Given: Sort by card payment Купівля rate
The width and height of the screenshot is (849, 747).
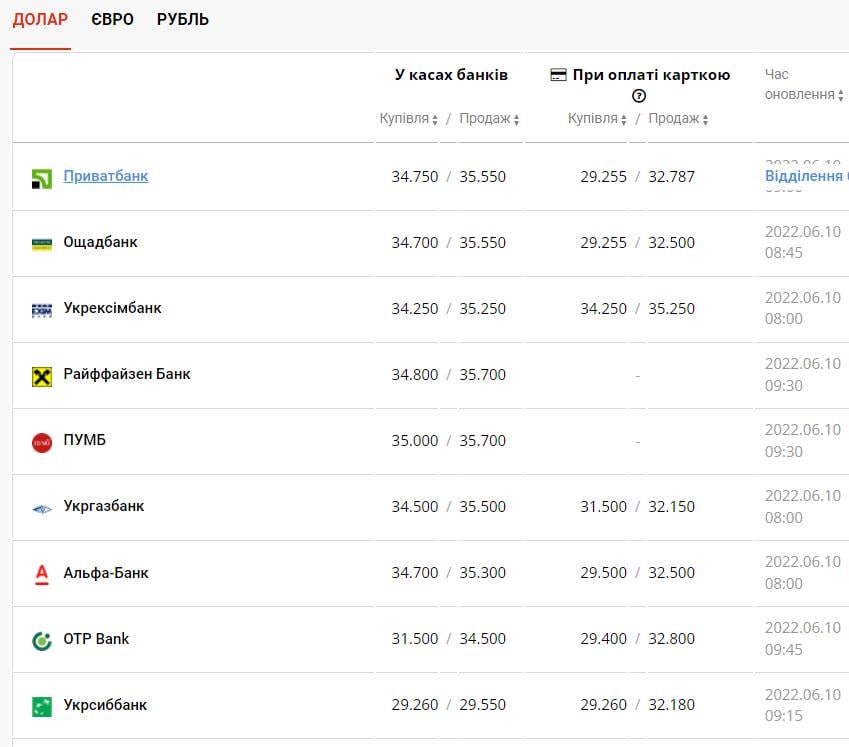Looking at the screenshot, I should click(598, 119).
